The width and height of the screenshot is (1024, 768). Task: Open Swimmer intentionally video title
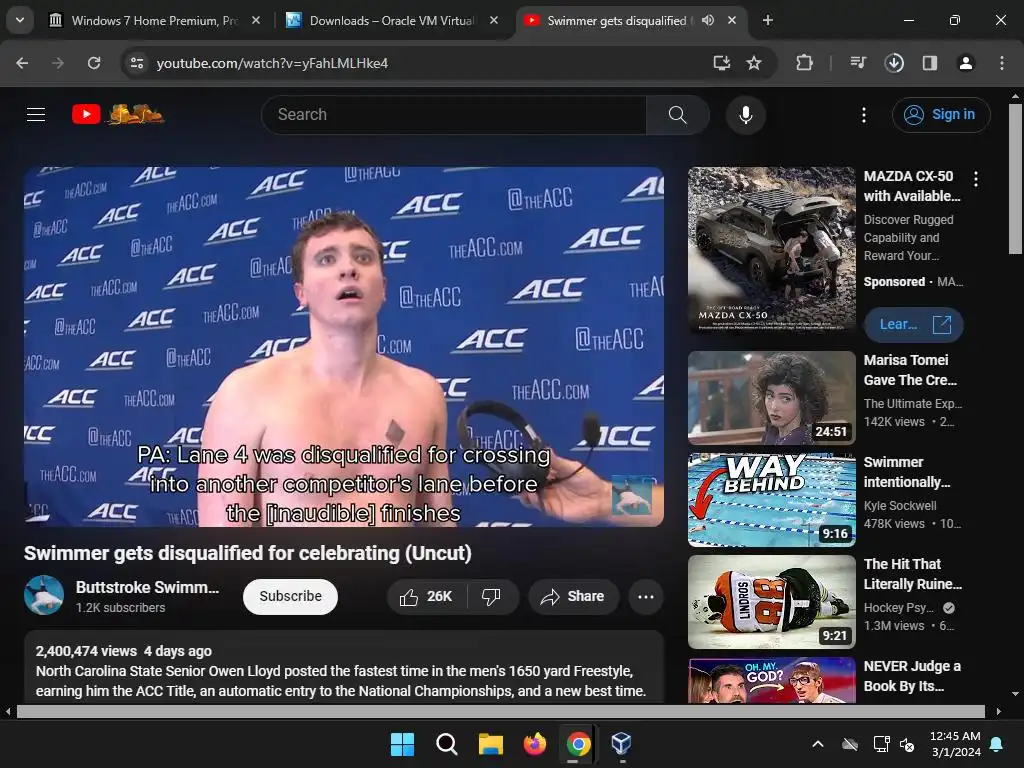click(x=907, y=472)
